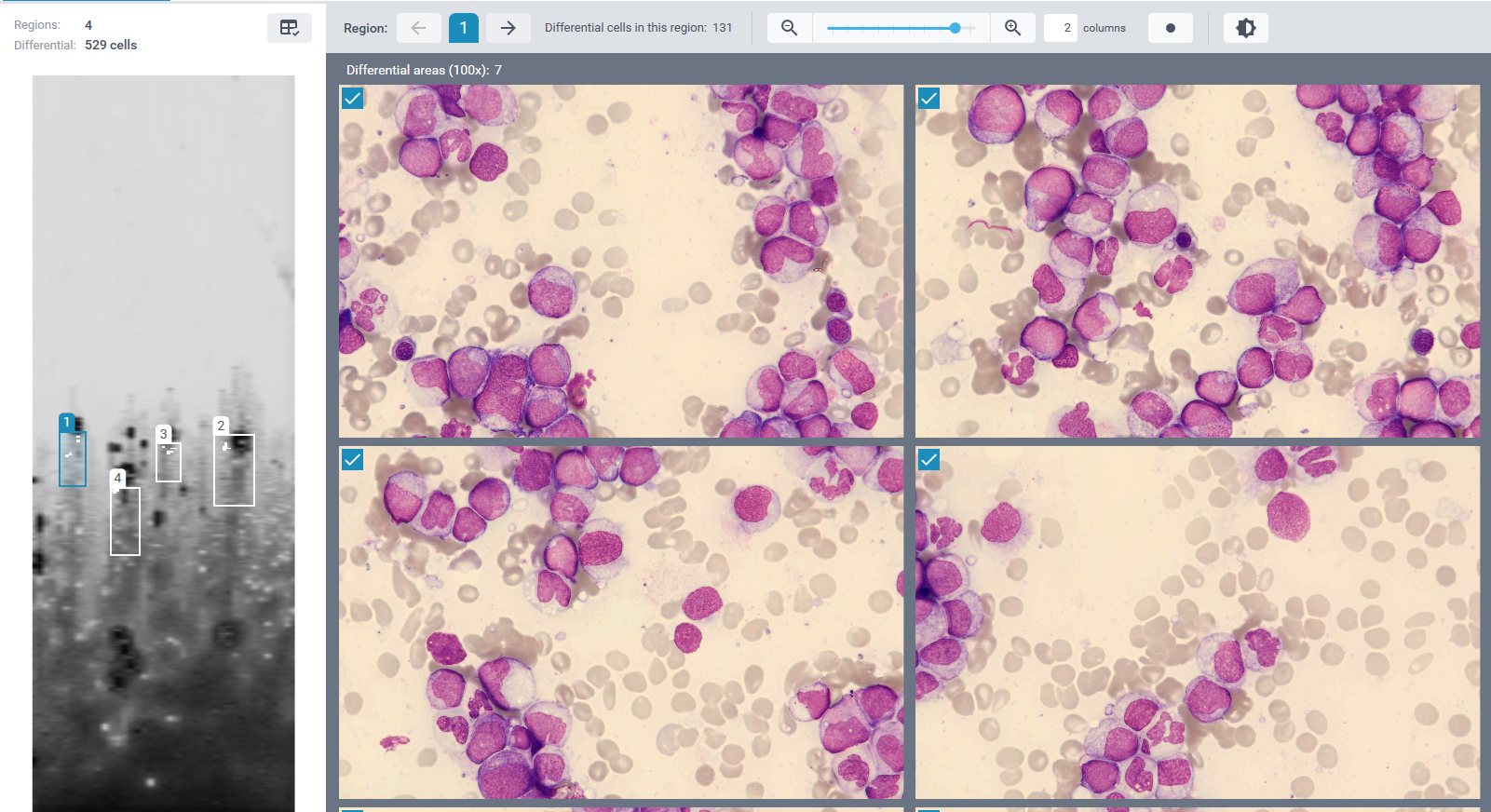This screenshot has width=1491, height=812.
Task: Open the second-row left differential image
Action: point(621,622)
